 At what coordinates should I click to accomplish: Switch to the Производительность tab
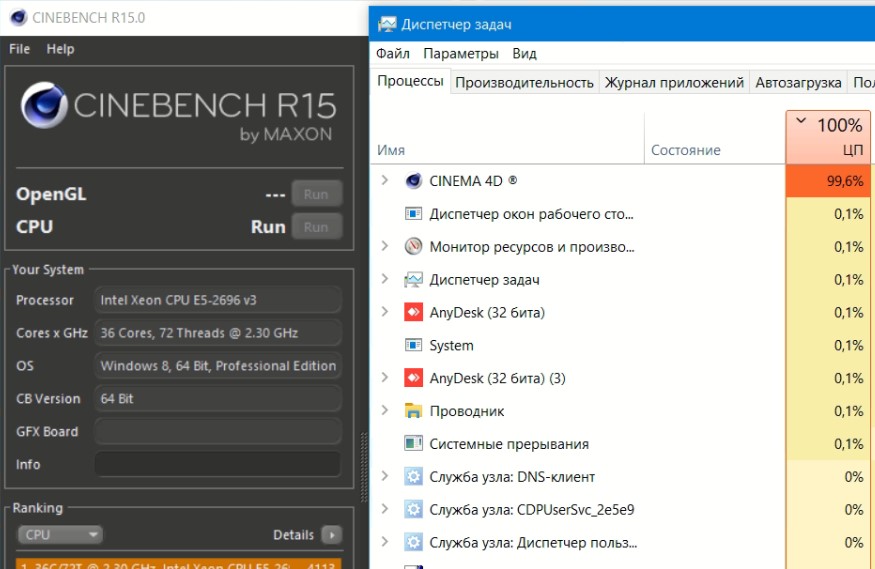click(x=525, y=83)
